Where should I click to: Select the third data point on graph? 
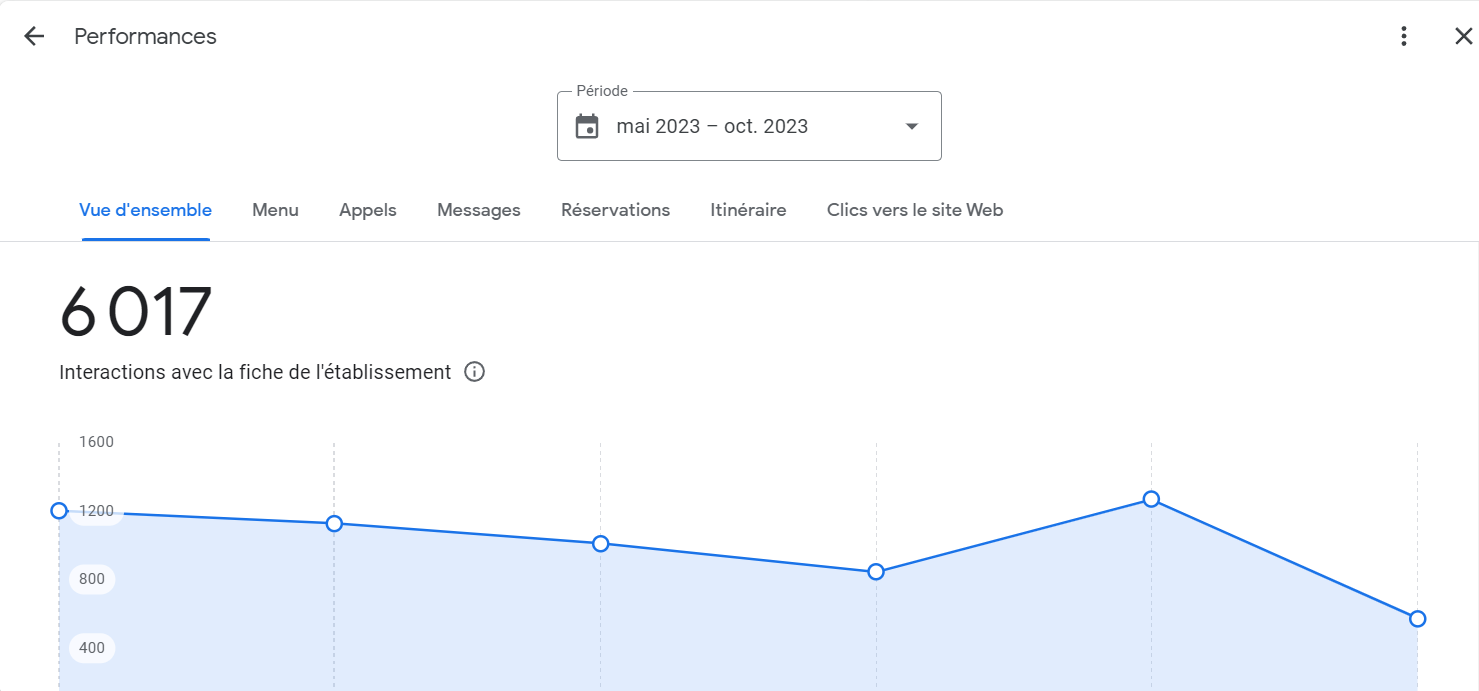[x=600, y=544]
